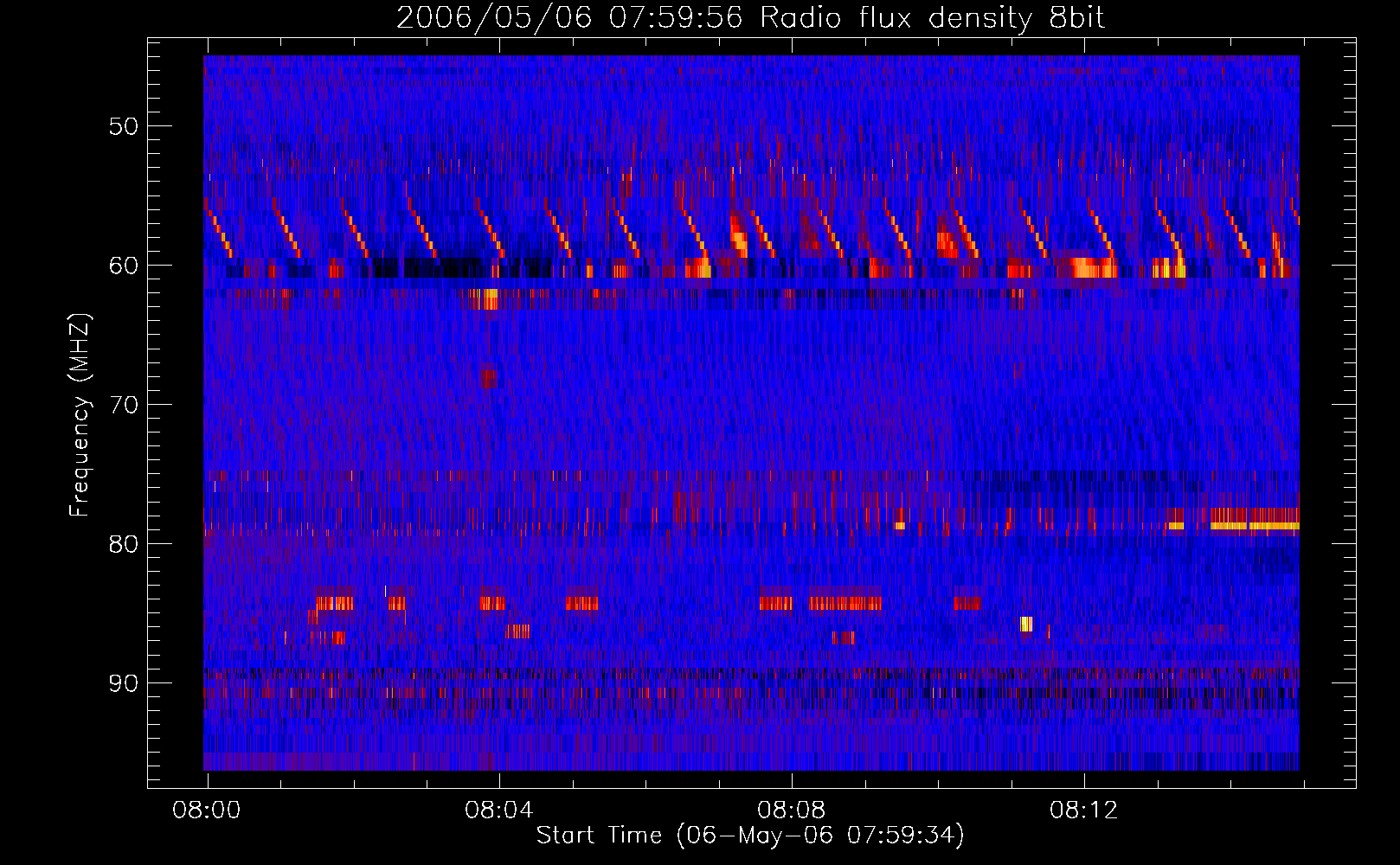Click the 50 frequency tick label
The height and width of the screenshot is (865, 1400).
click(123, 126)
